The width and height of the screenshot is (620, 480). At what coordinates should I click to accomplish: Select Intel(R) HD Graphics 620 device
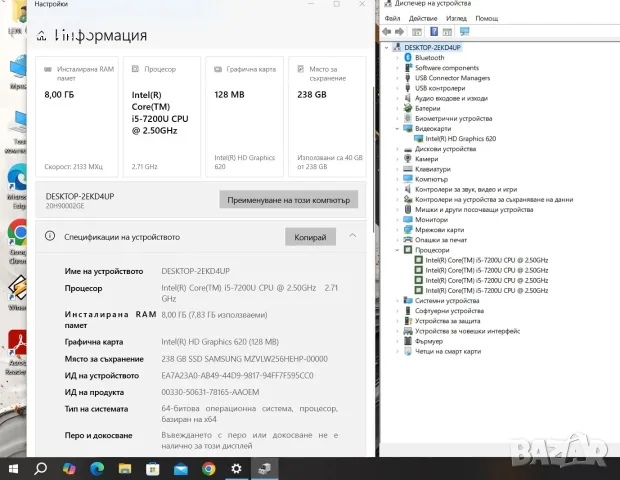(460, 139)
